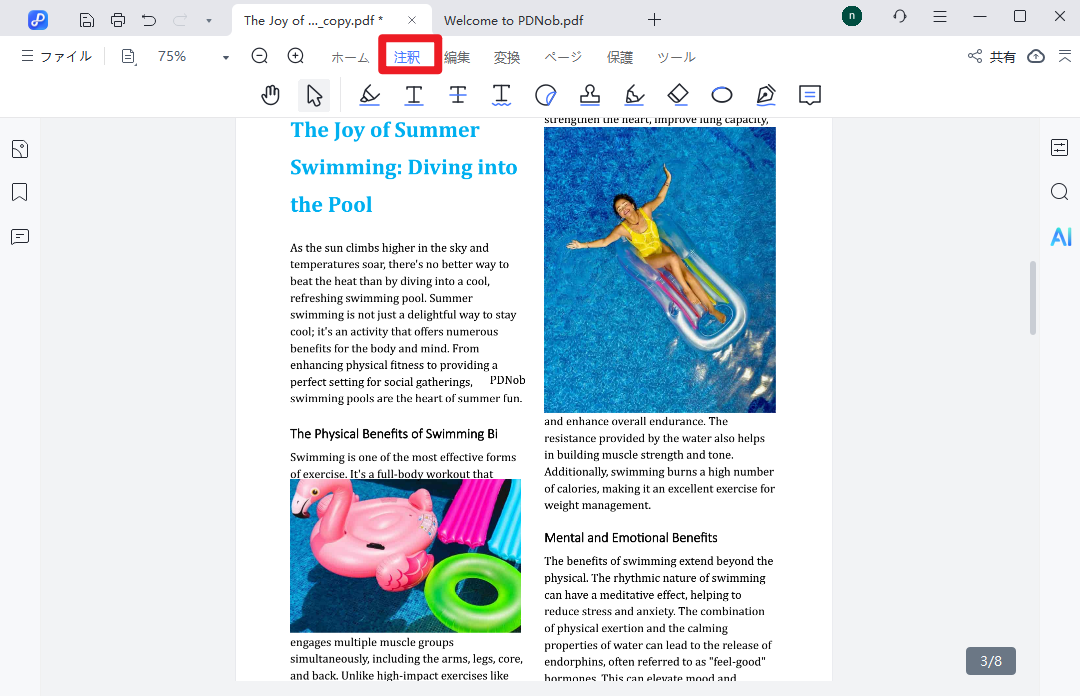Select the Highlight text tool
1080x696 pixels.
(370, 95)
